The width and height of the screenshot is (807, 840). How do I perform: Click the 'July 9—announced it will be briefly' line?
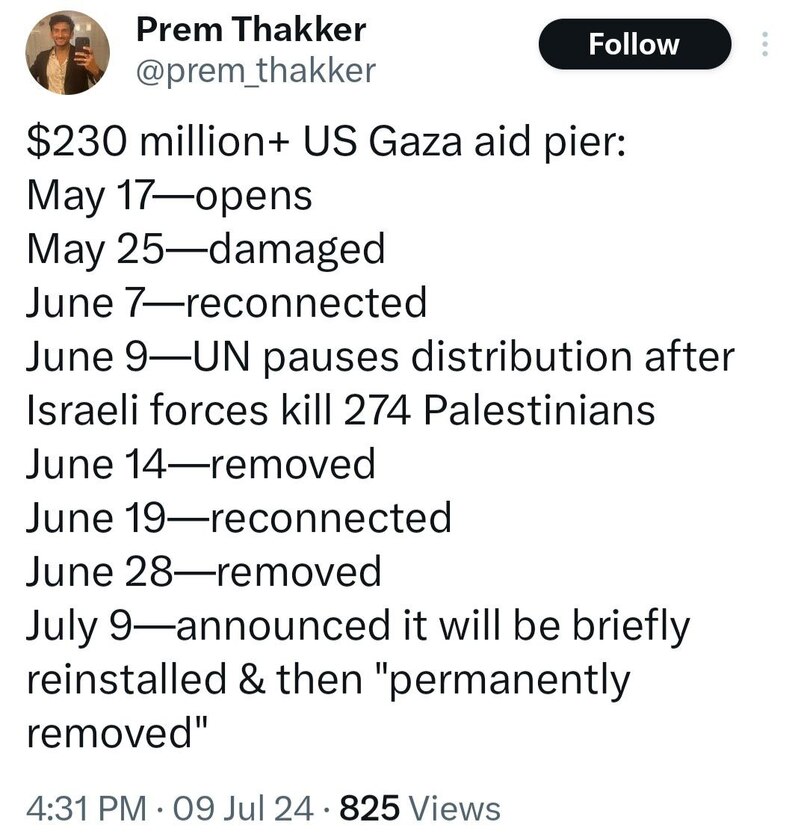[358, 627]
